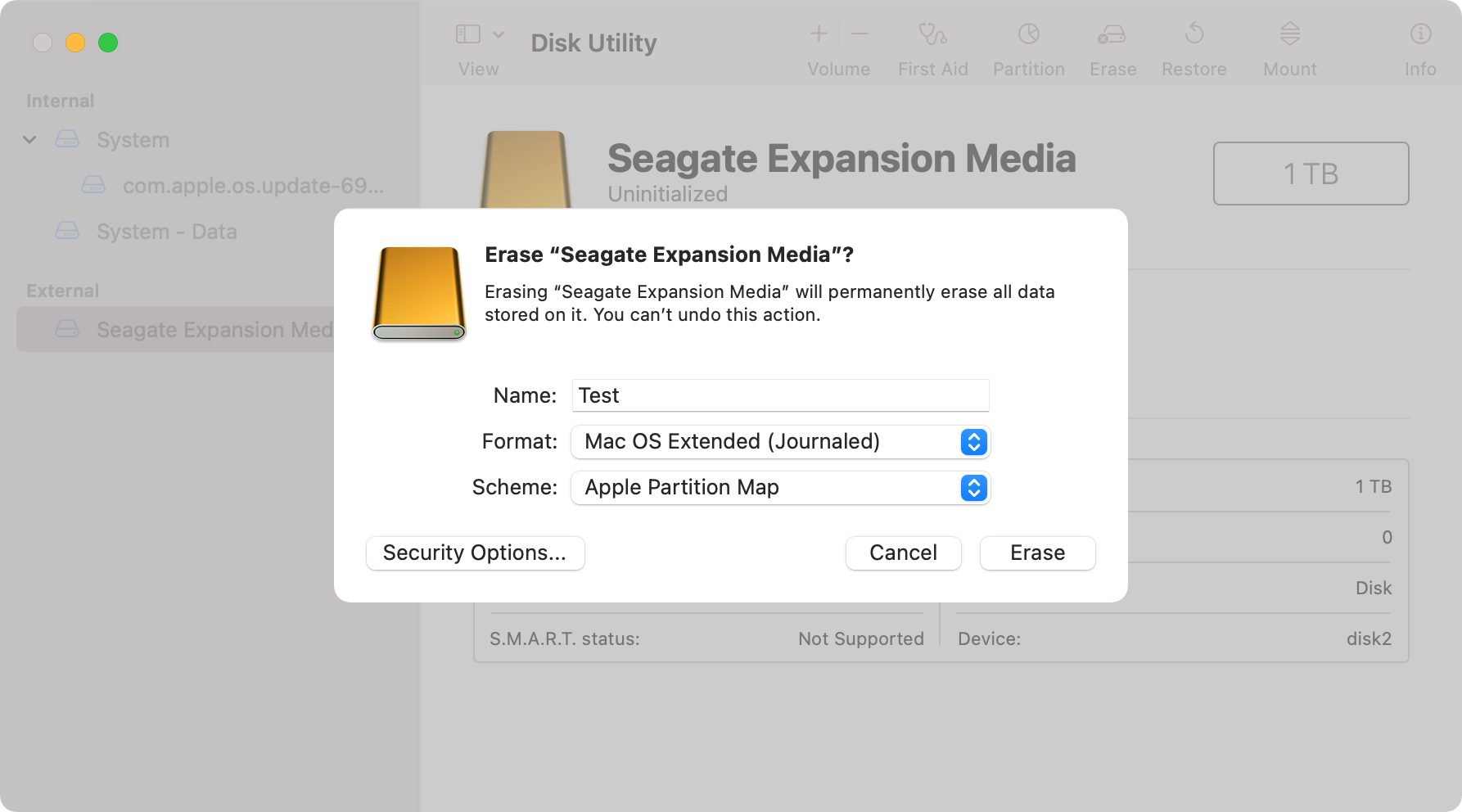Viewport: 1462px width, 812px height.
Task: Open the sidebar View toolbar icon
Action: click(467, 34)
